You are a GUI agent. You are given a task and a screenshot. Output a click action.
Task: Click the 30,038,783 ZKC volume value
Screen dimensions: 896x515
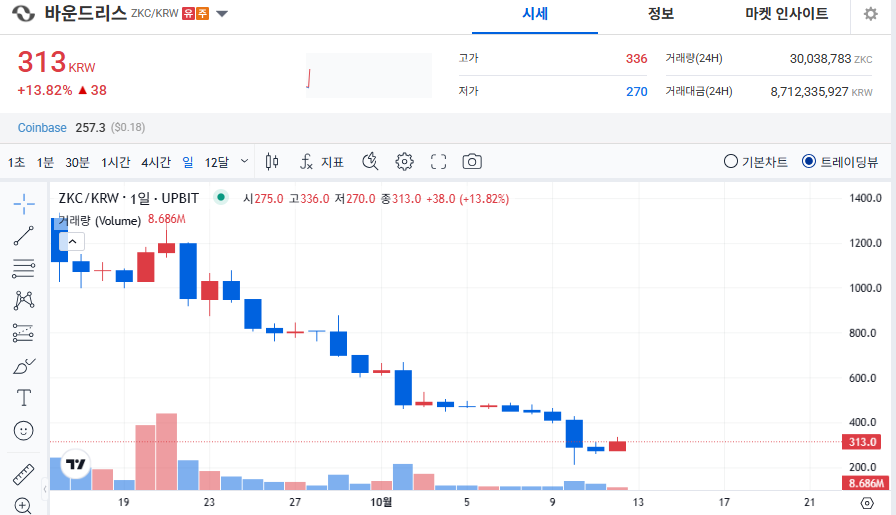(x=831, y=58)
